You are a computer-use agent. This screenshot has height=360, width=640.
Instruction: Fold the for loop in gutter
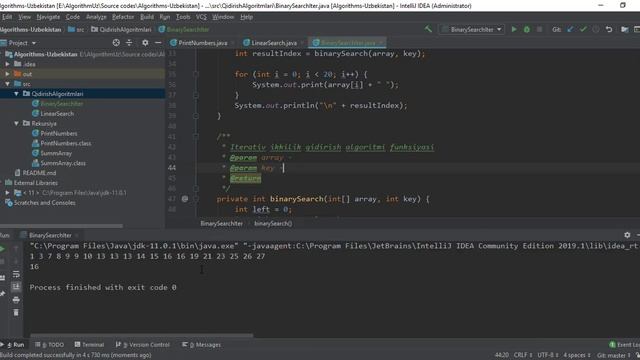(196, 74)
